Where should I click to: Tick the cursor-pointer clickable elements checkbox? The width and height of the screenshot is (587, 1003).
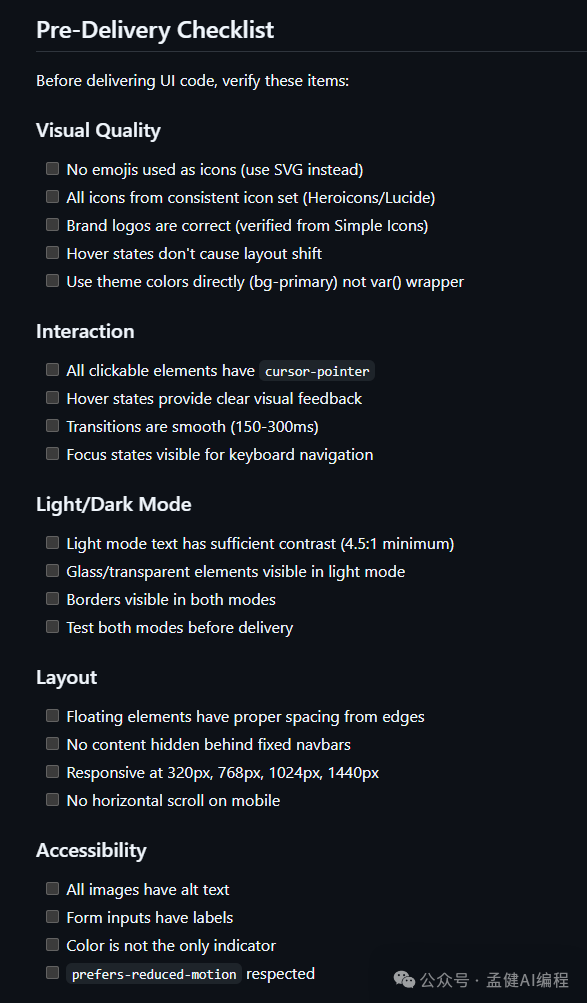point(52,370)
